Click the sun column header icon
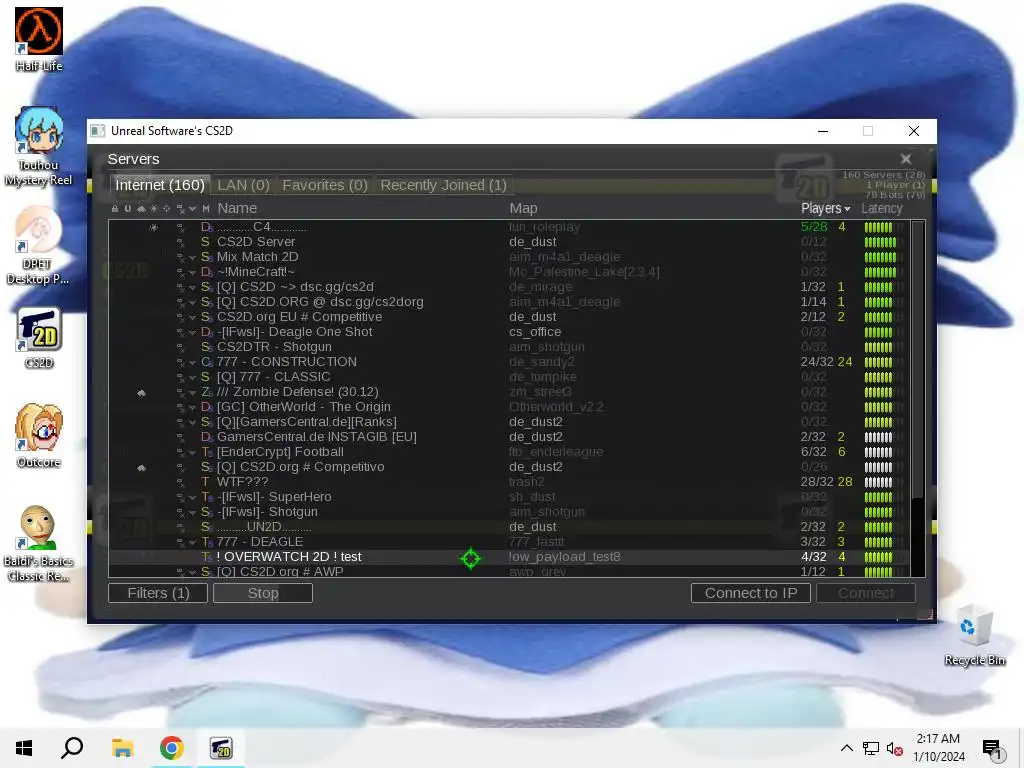This screenshot has width=1024, height=768. 154,208
